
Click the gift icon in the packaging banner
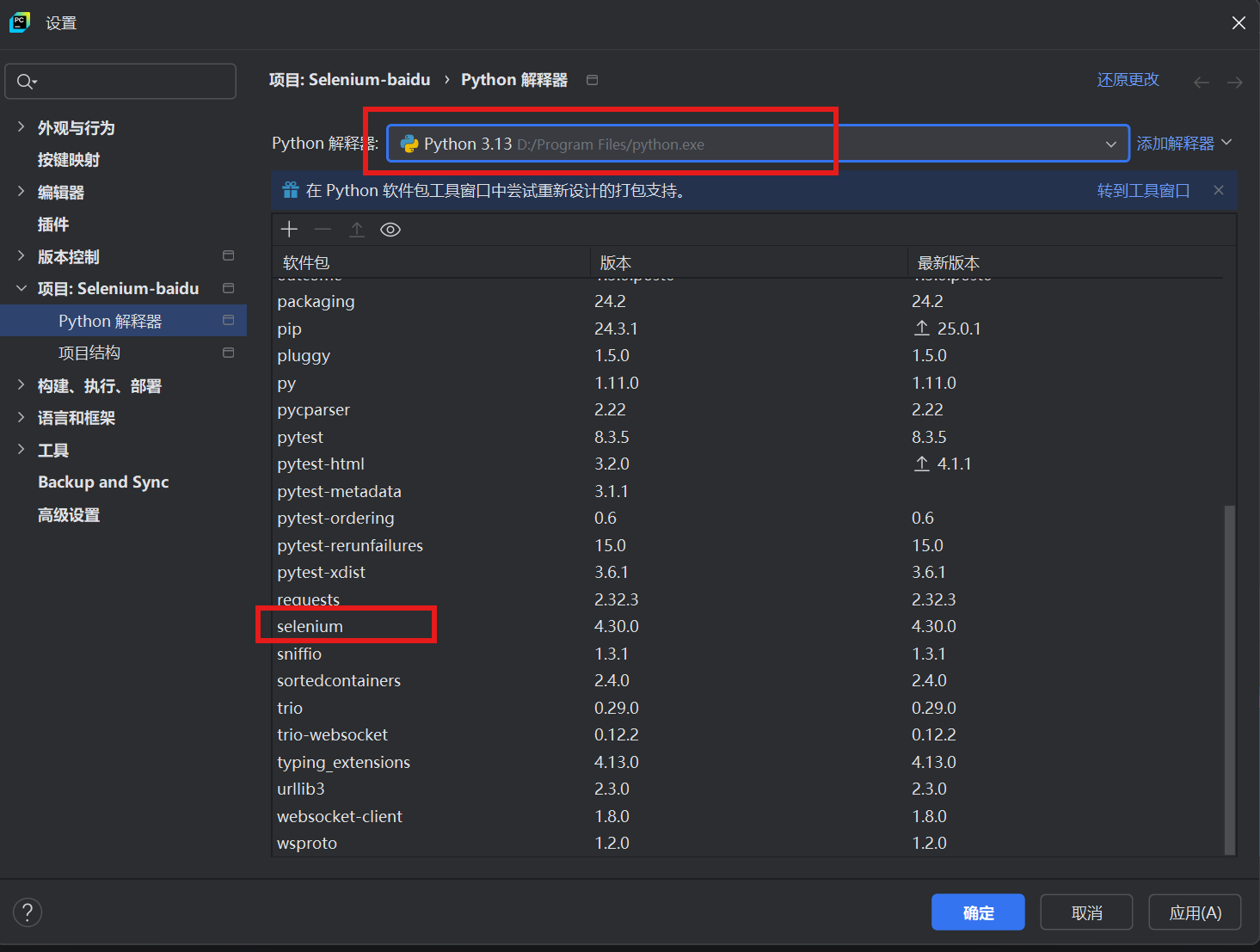[290, 190]
